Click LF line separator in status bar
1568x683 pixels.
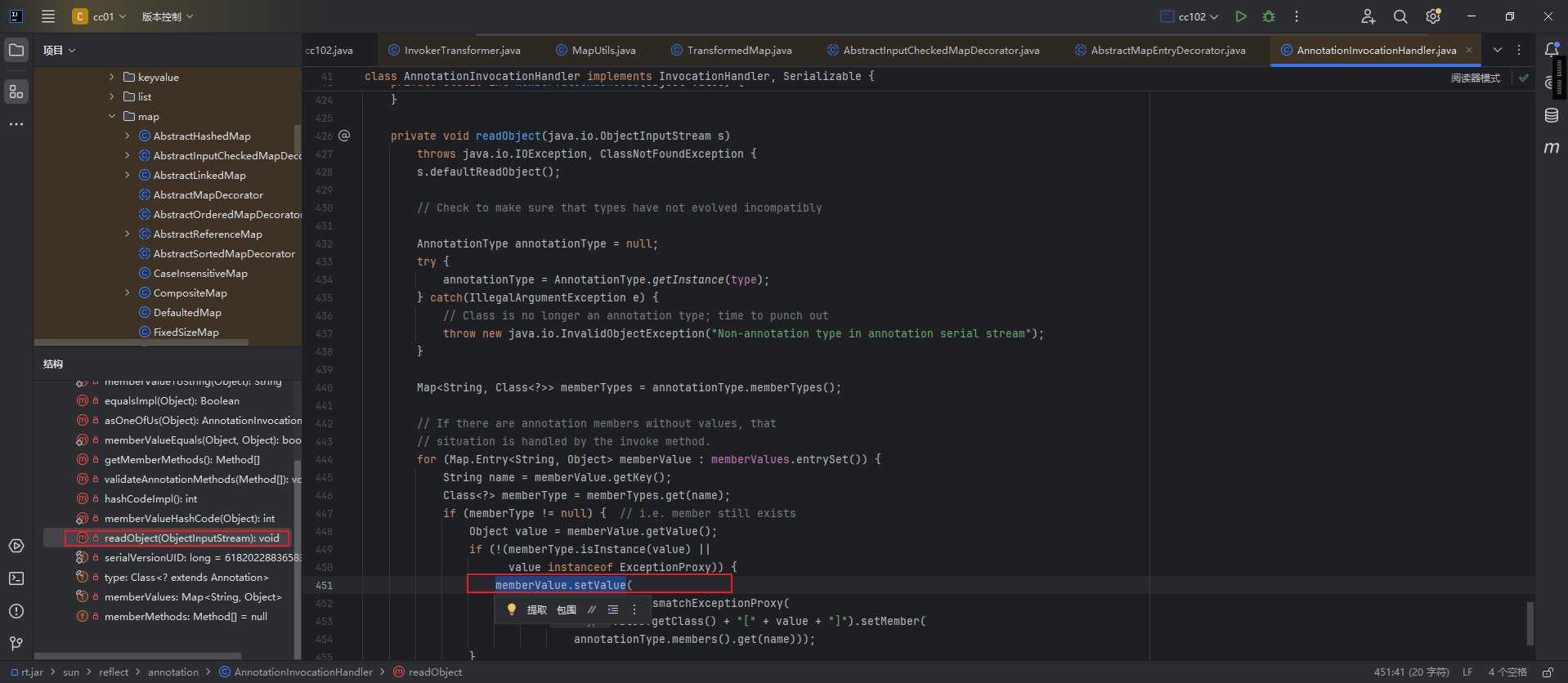pos(1467,672)
